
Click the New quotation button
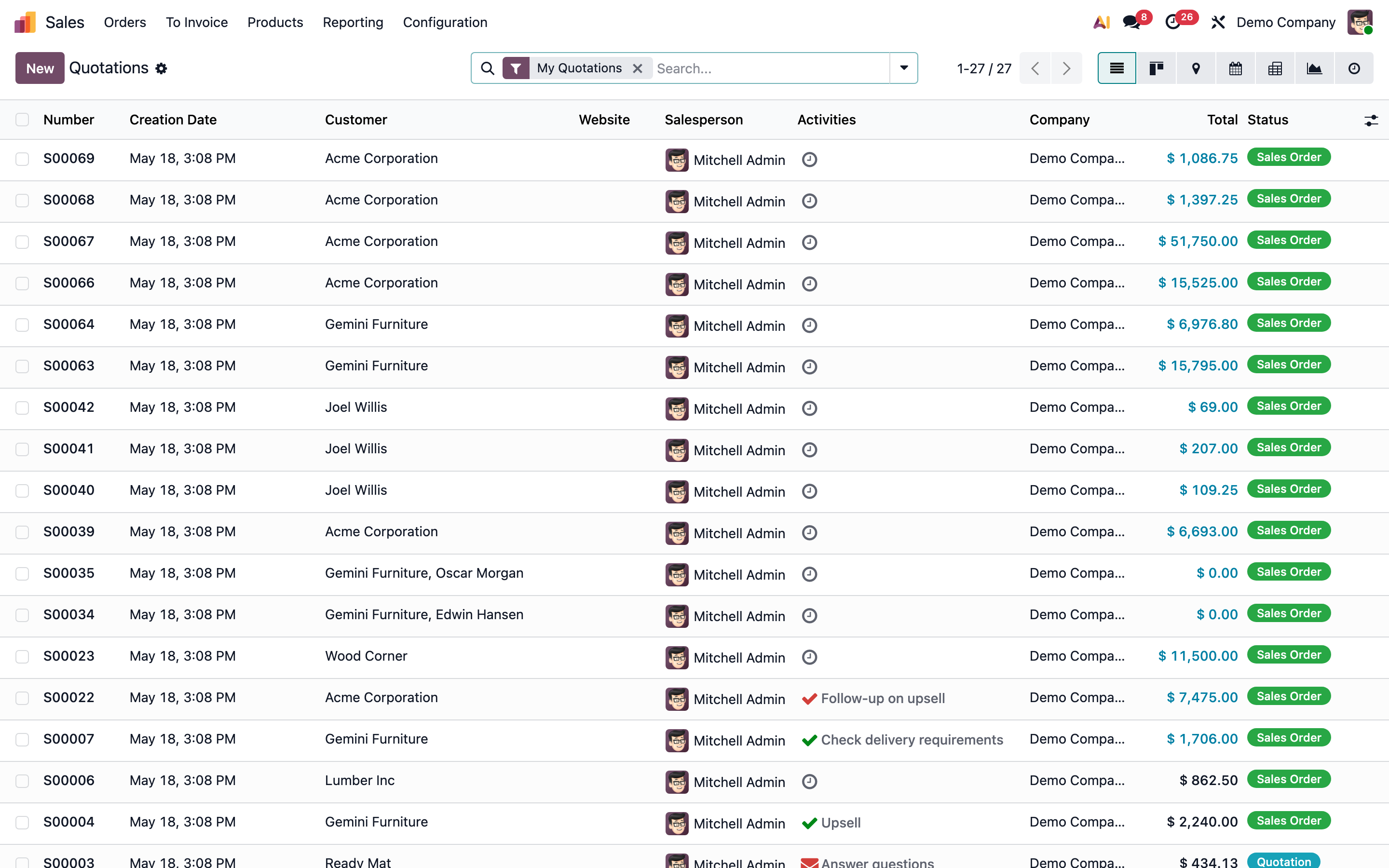click(x=40, y=68)
